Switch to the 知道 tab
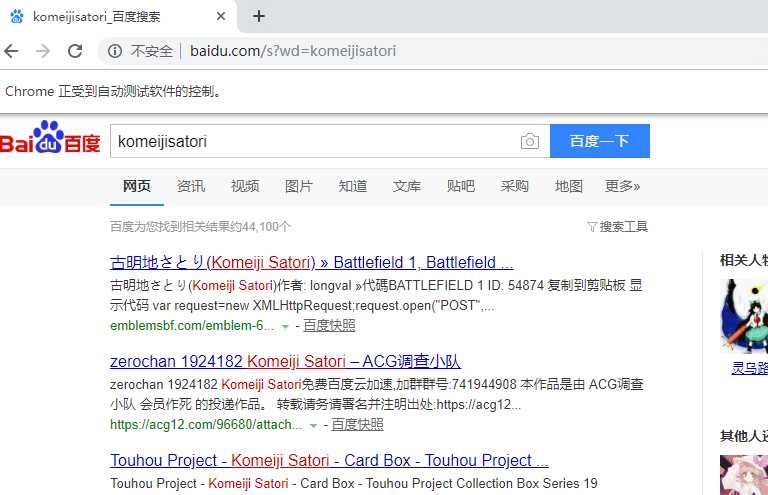 coord(353,186)
